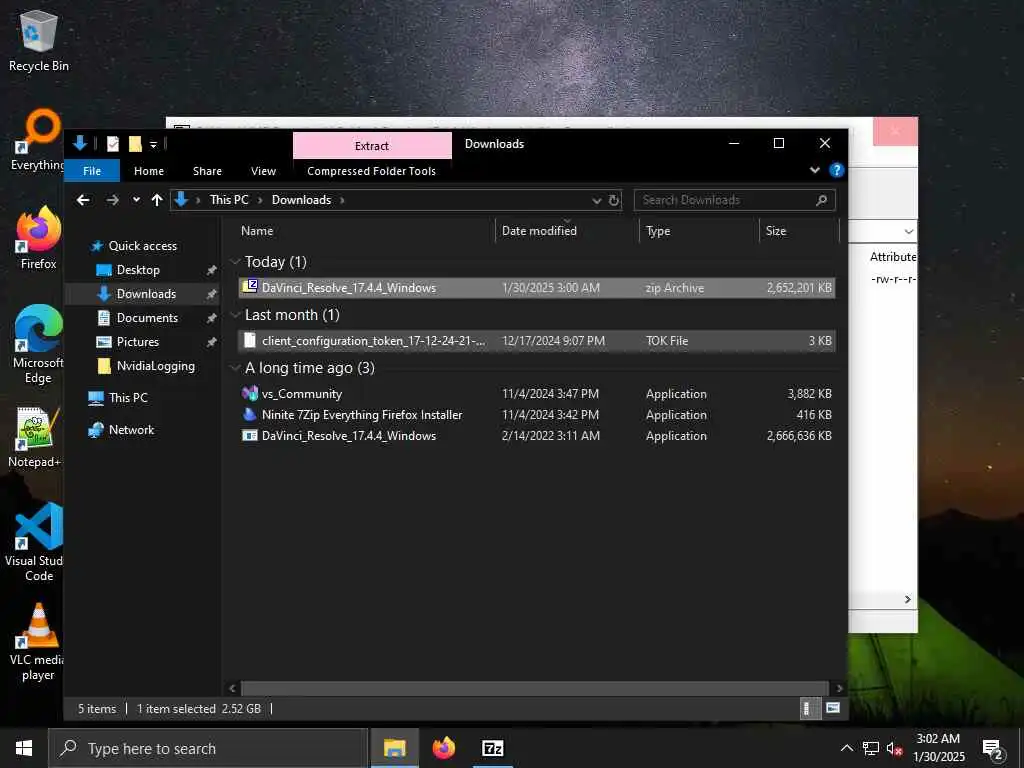Select This PC in the navigation pane
The width and height of the screenshot is (1024, 768).
(128, 398)
